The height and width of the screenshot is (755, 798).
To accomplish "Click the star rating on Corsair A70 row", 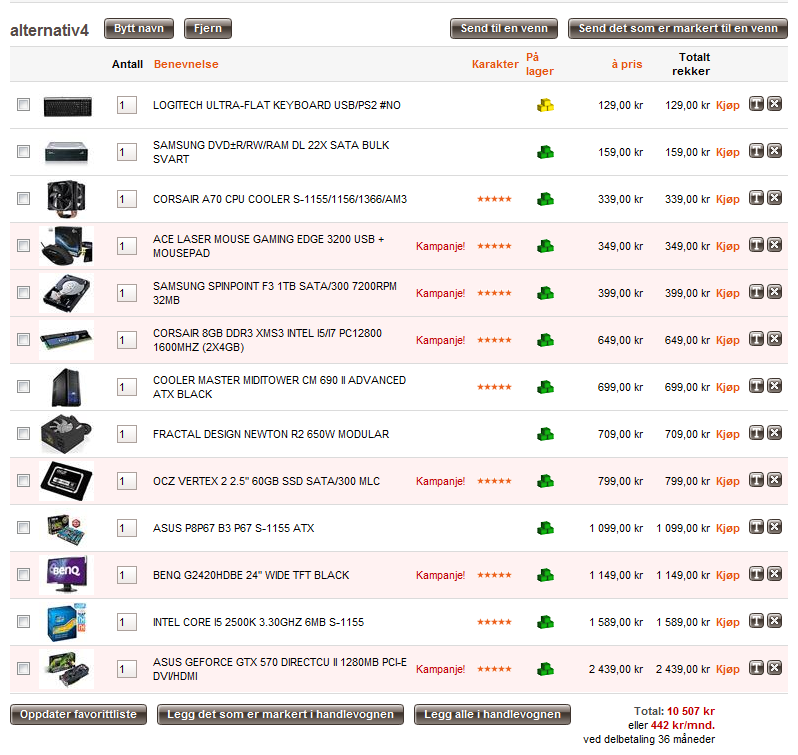I will point(494,199).
